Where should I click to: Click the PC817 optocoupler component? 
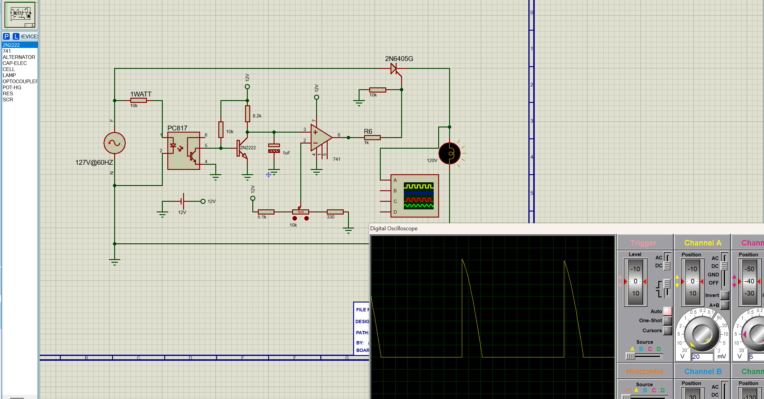(183, 151)
